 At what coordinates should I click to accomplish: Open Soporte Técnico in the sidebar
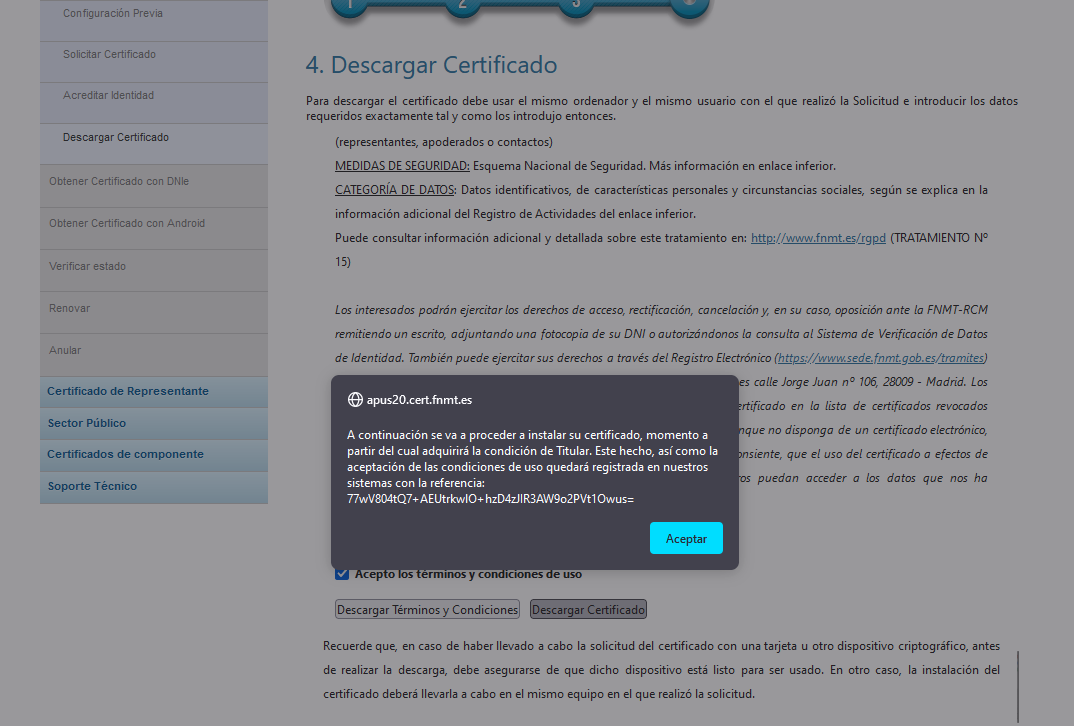(x=92, y=486)
